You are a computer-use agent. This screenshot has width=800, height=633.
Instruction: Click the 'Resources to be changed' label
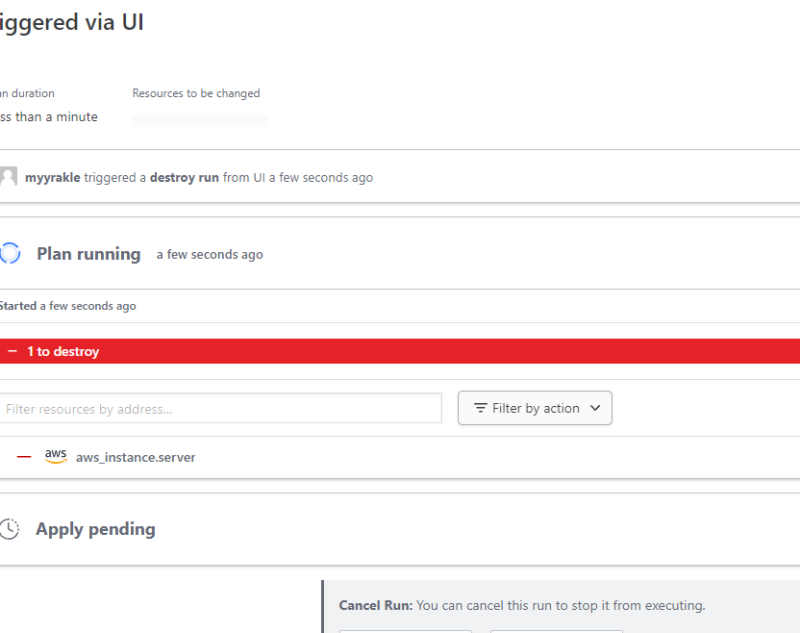pyautogui.click(x=196, y=93)
